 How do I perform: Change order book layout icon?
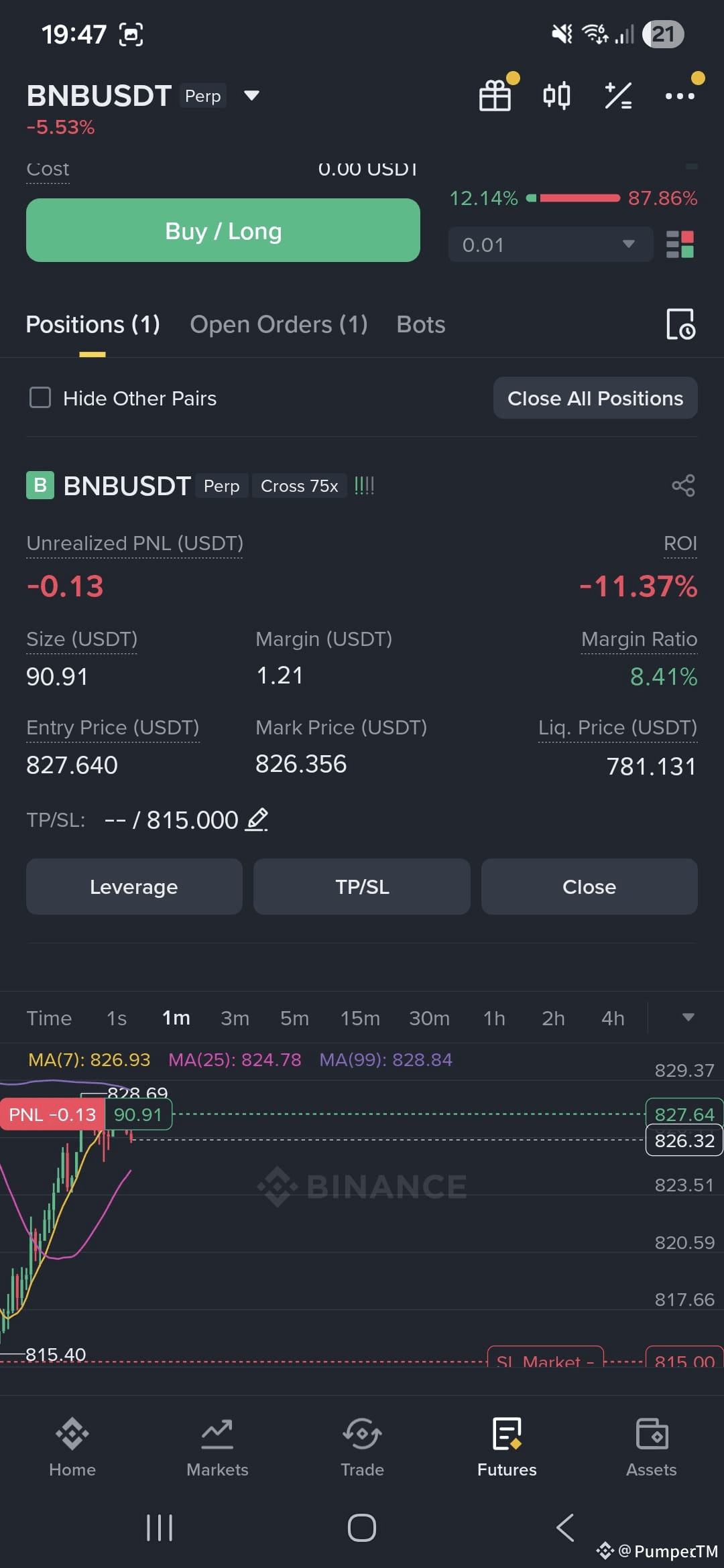coord(680,245)
